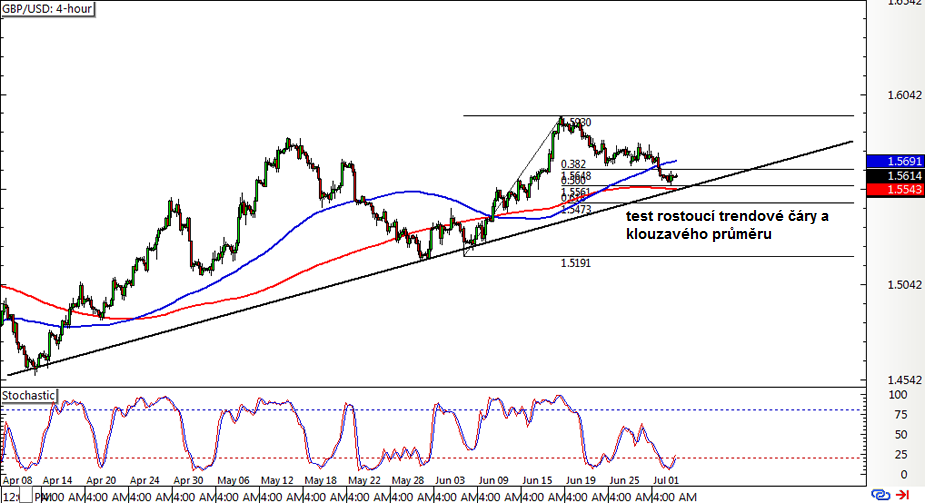Click the black 1.5614 current price tag
925x503 pixels.
(x=896, y=176)
